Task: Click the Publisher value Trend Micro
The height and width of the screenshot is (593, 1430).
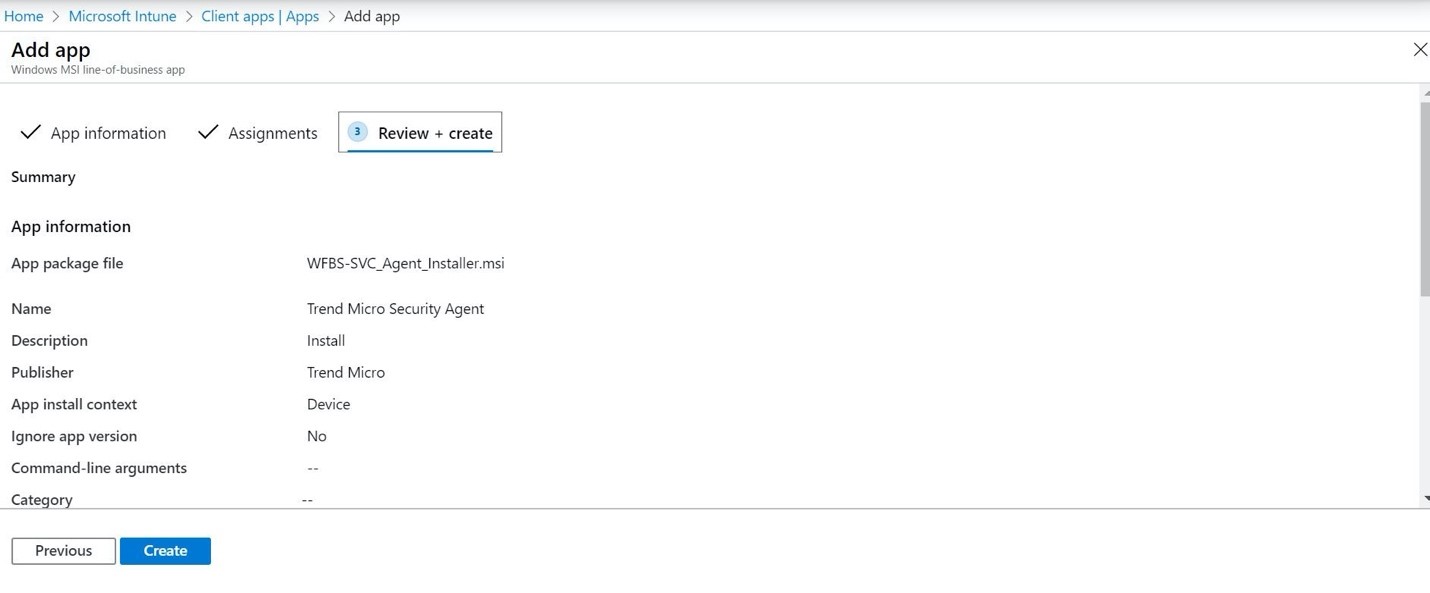Action: (346, 373)
